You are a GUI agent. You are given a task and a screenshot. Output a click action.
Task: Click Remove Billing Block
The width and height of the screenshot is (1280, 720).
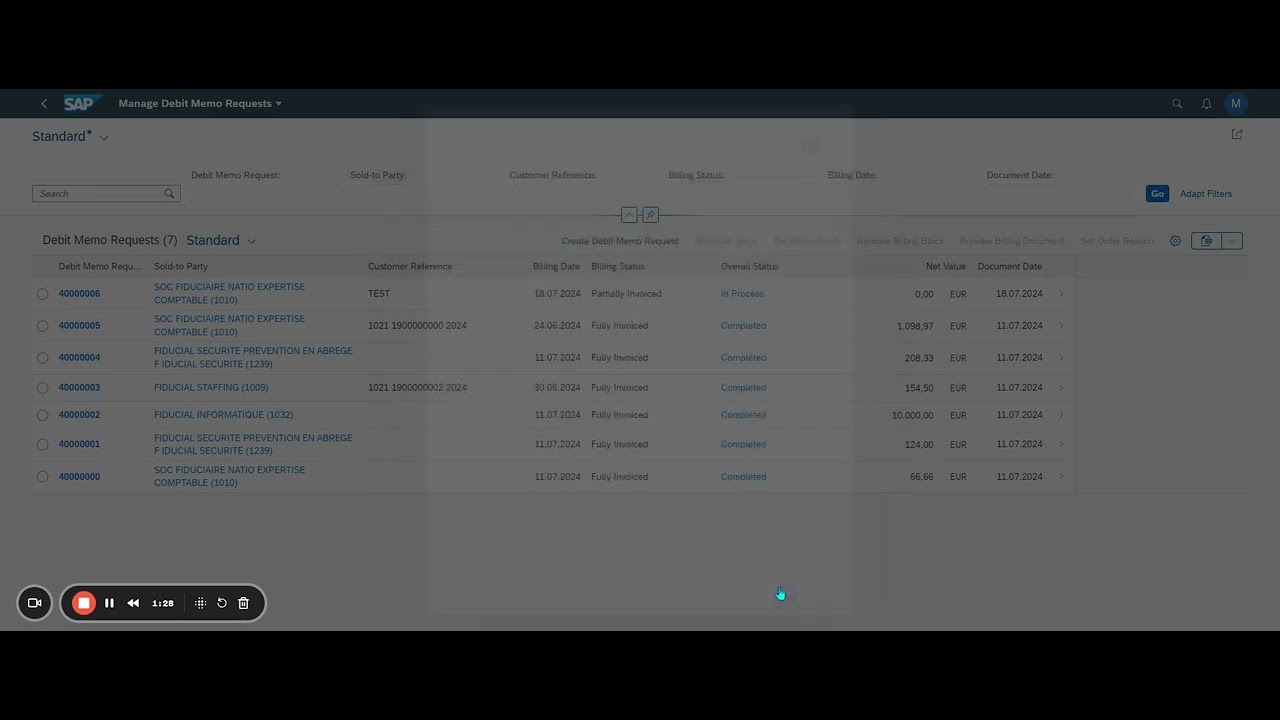click(x=900, y=241)
